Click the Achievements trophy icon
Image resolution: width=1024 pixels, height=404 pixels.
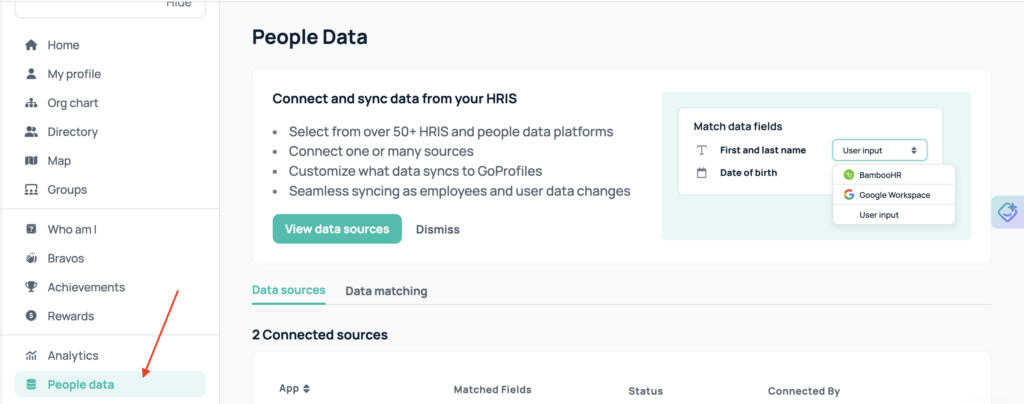click(31, 287)
